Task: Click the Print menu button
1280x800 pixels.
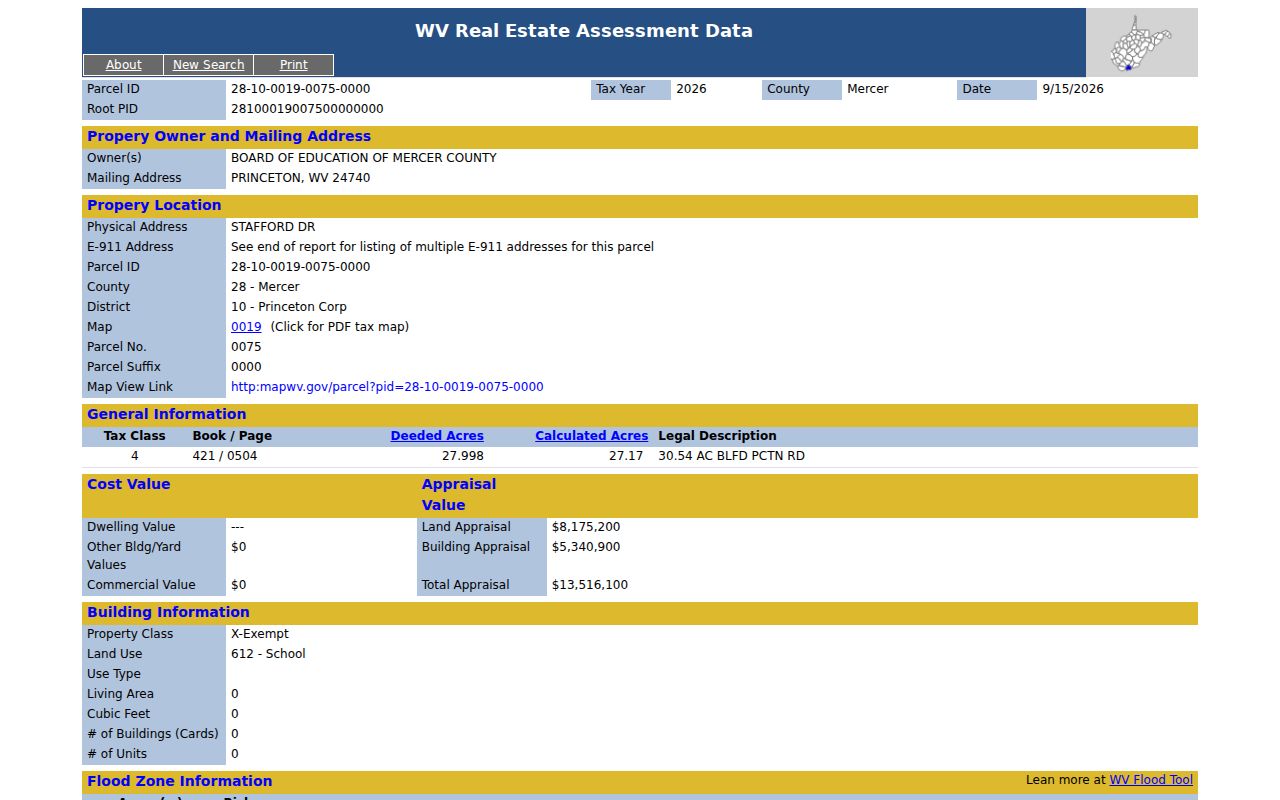Action: pyautogui.click(x=293, y=65)
